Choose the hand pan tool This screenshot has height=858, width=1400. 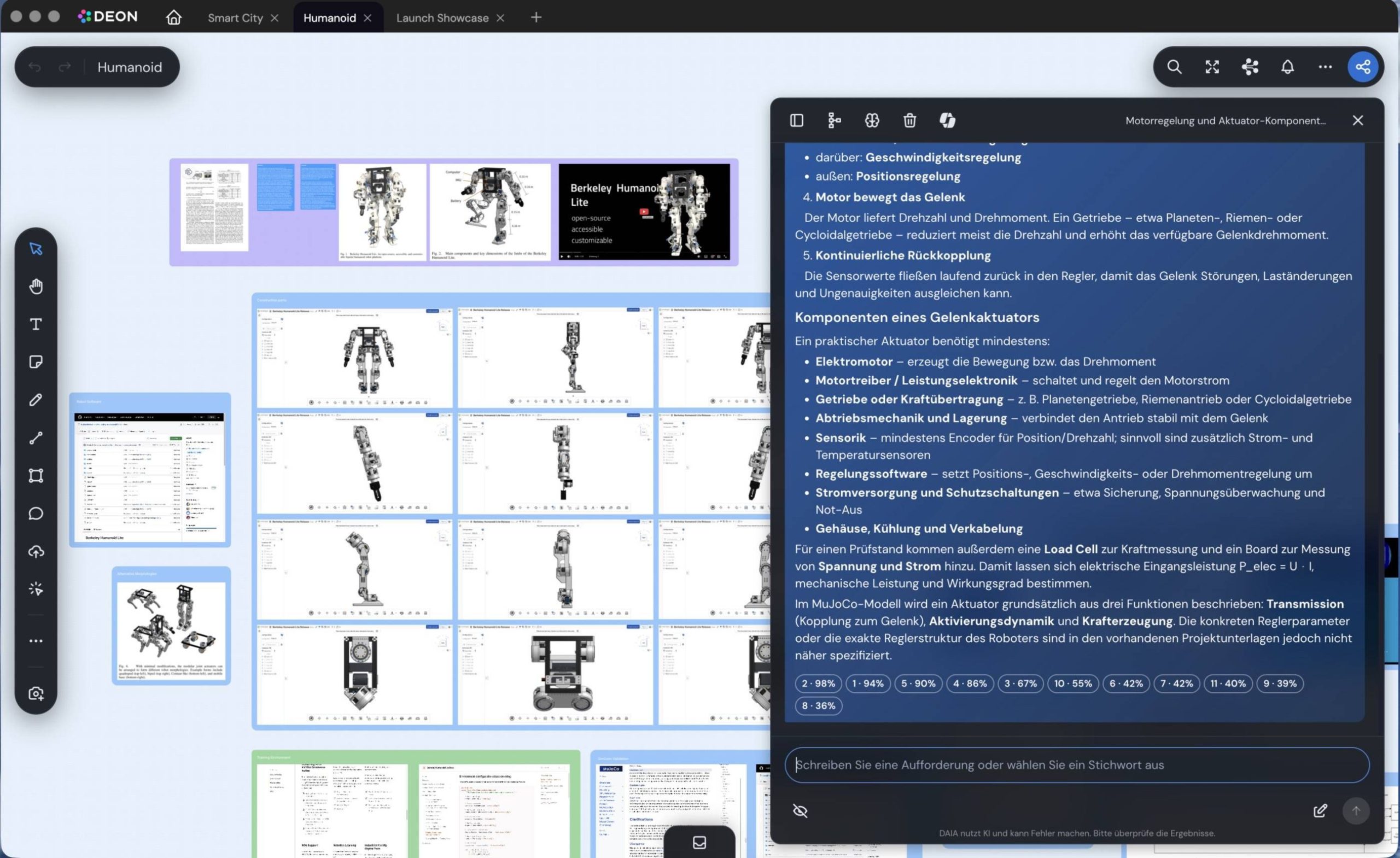coord(36,287)
